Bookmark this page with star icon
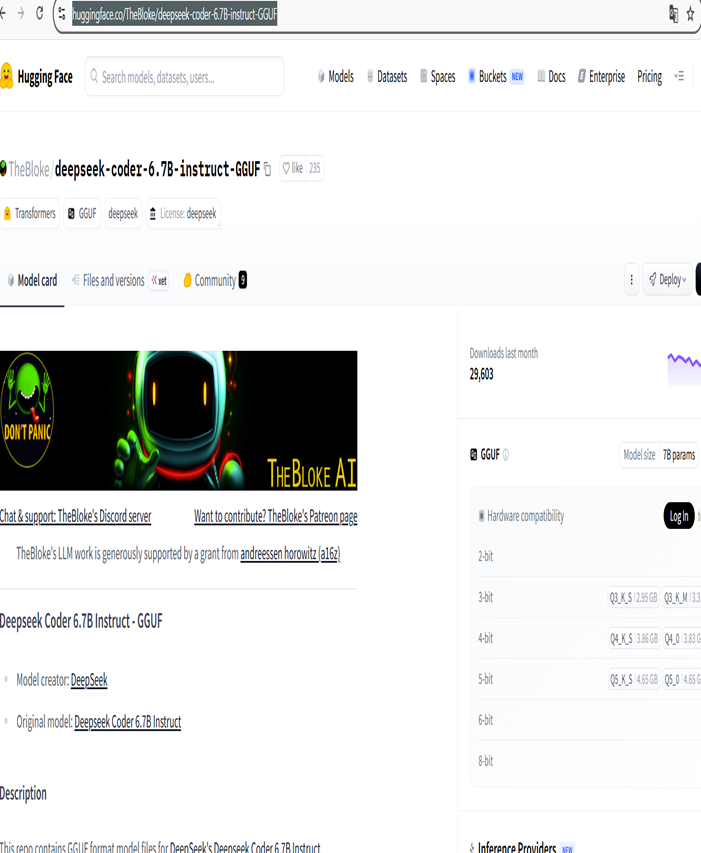701x853 pixels. (x=690, y=14)
